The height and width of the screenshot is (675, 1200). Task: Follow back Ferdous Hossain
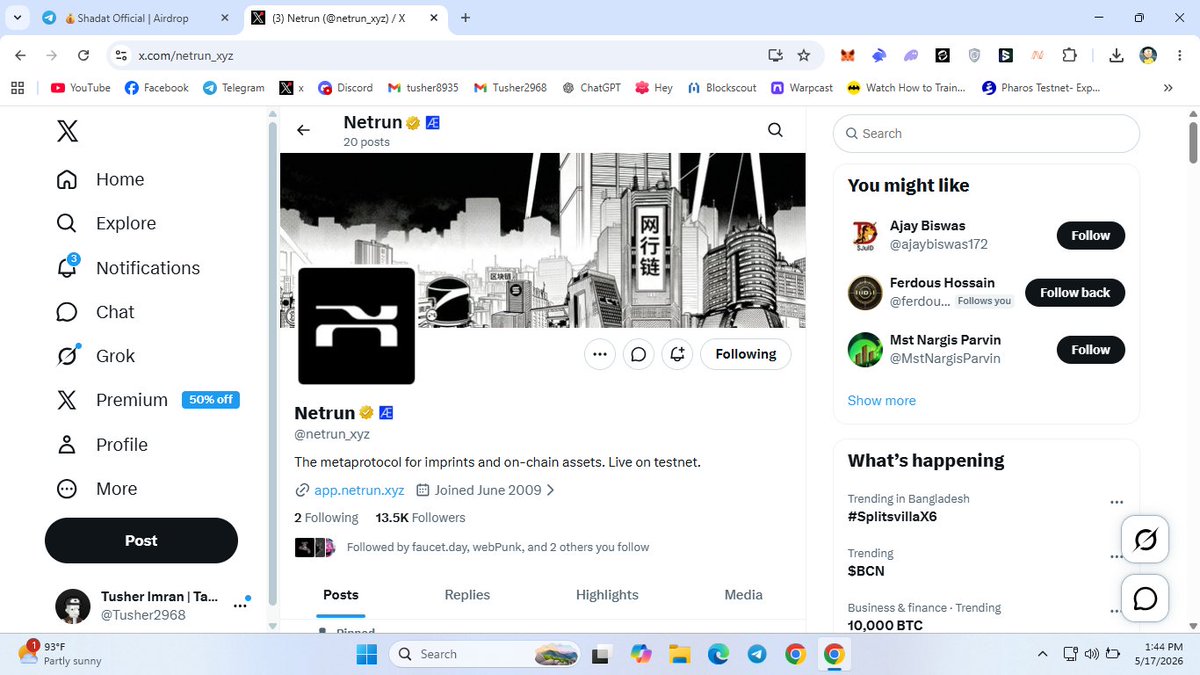pyautogui.click(x=1075, y=292)
